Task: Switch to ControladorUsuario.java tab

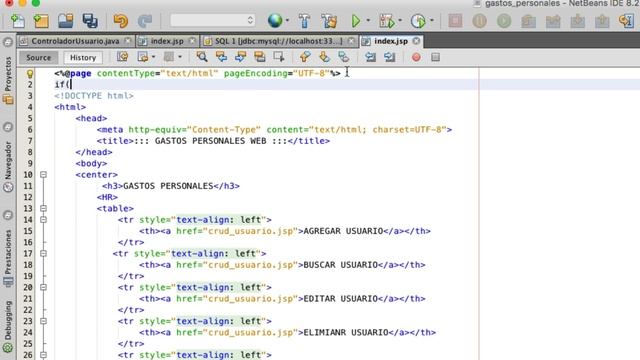Action: [75, 41]
